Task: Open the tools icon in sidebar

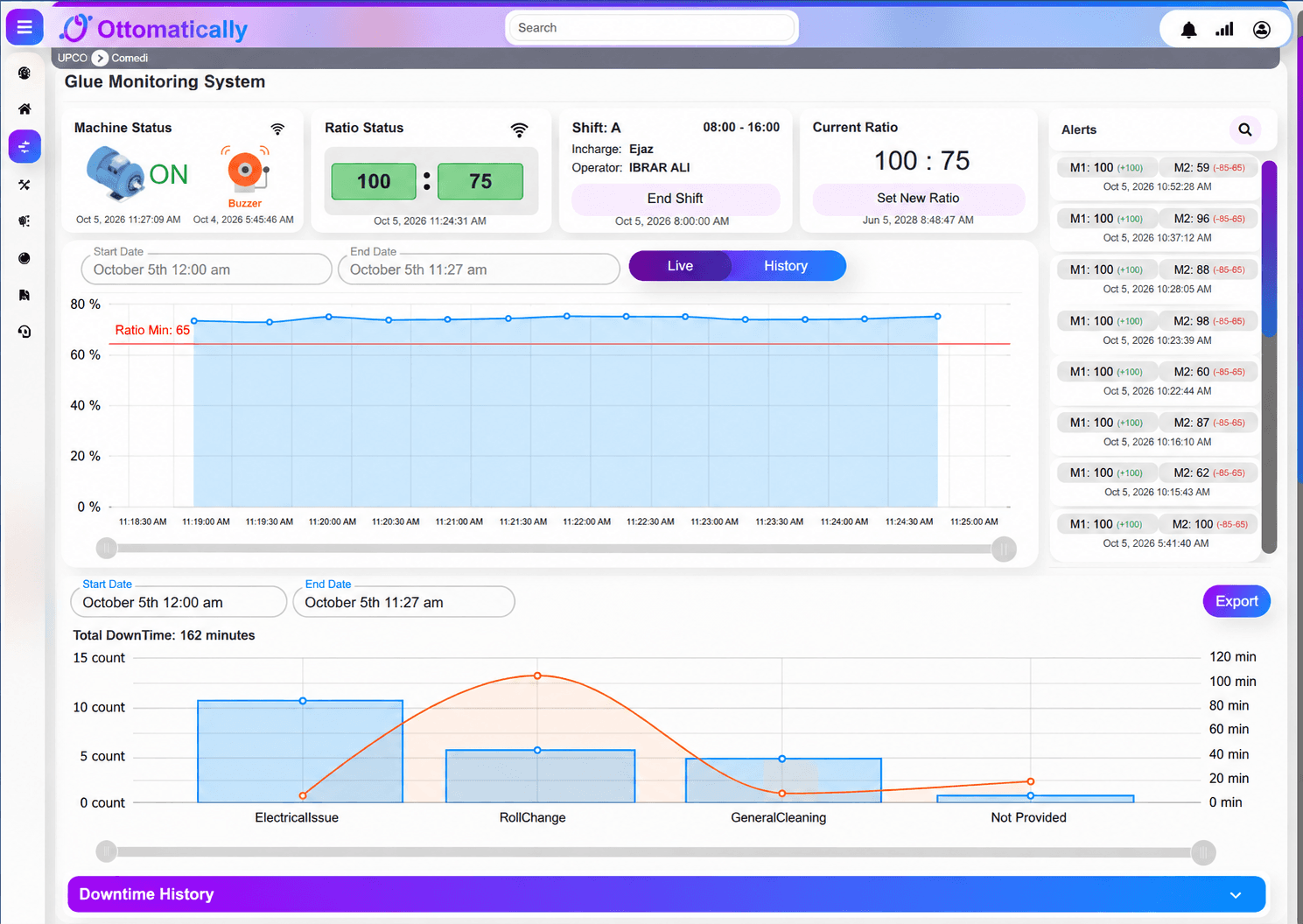Action: tap(25, 185)
